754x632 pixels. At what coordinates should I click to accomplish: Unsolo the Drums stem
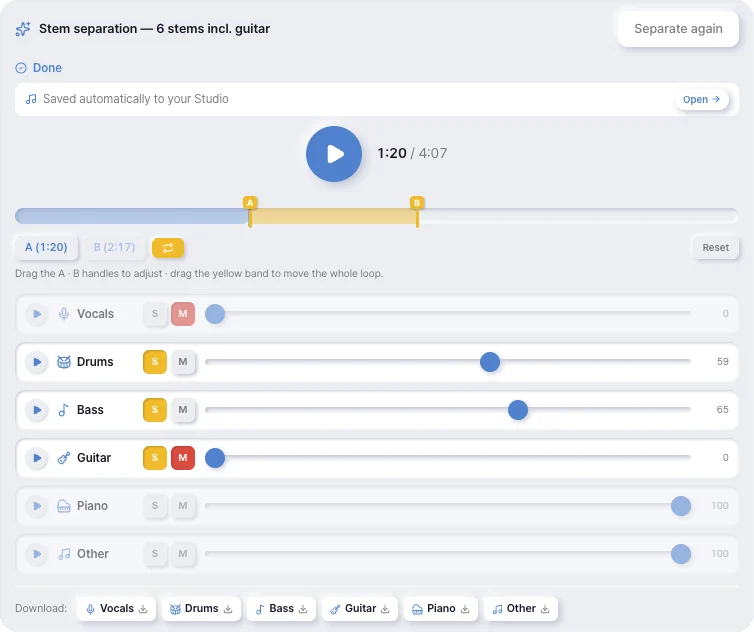click(155, 362)
